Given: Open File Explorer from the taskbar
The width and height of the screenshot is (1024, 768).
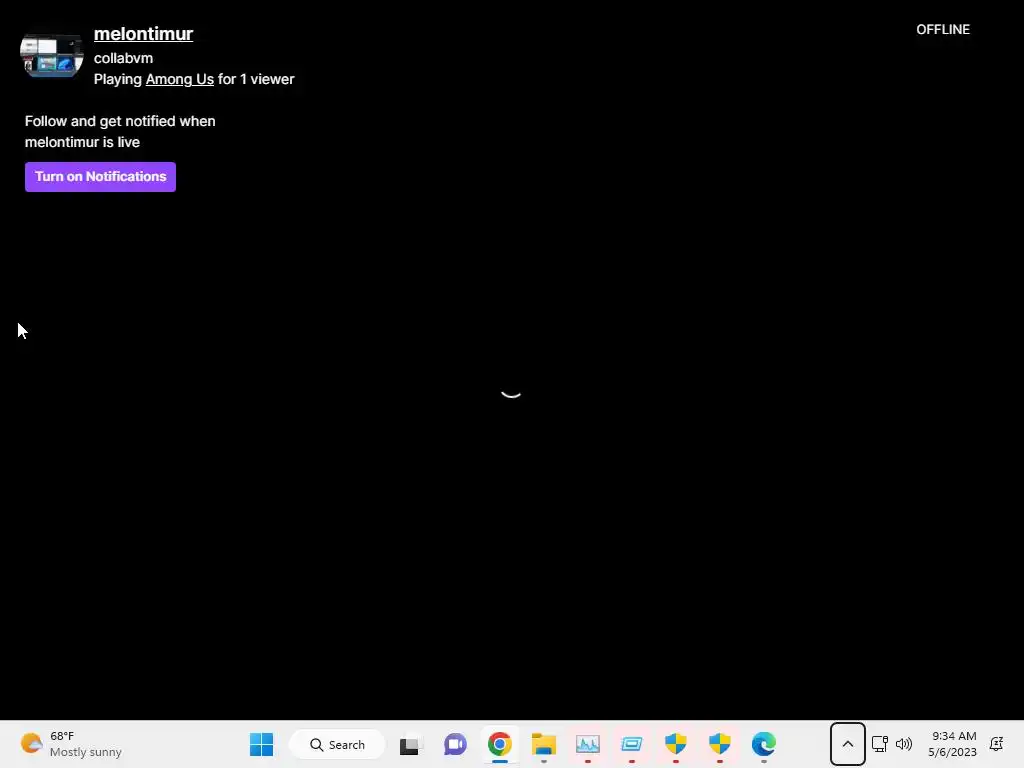Looking at the screenshot, I should pyautogui.click(x=543, y=744).
